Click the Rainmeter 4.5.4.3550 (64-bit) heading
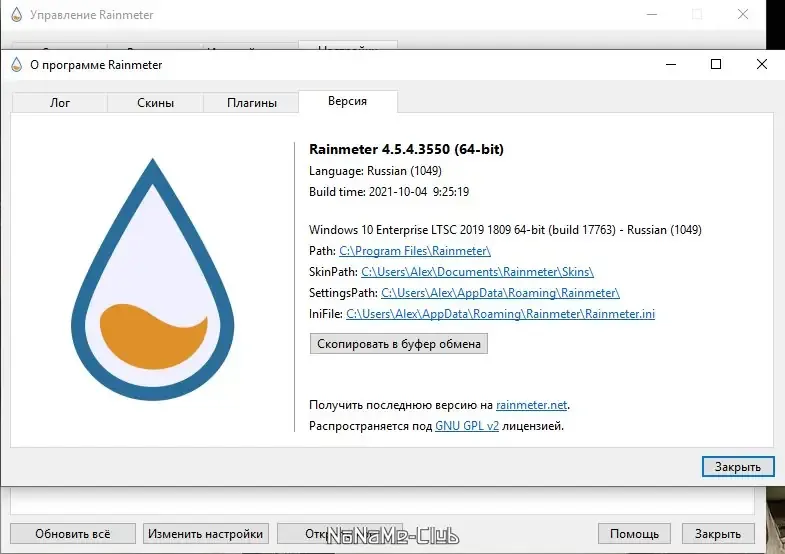This screenshot has width=785, height=554. pos(406,149)
